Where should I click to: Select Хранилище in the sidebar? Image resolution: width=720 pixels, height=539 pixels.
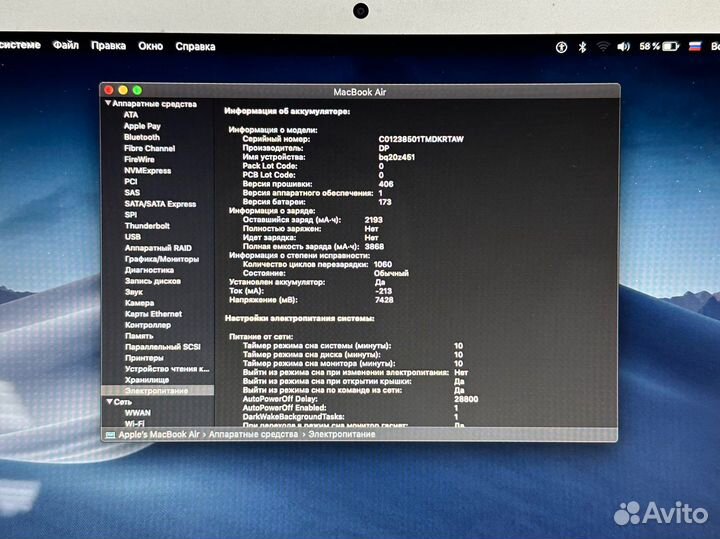click(x=147, y=380)
